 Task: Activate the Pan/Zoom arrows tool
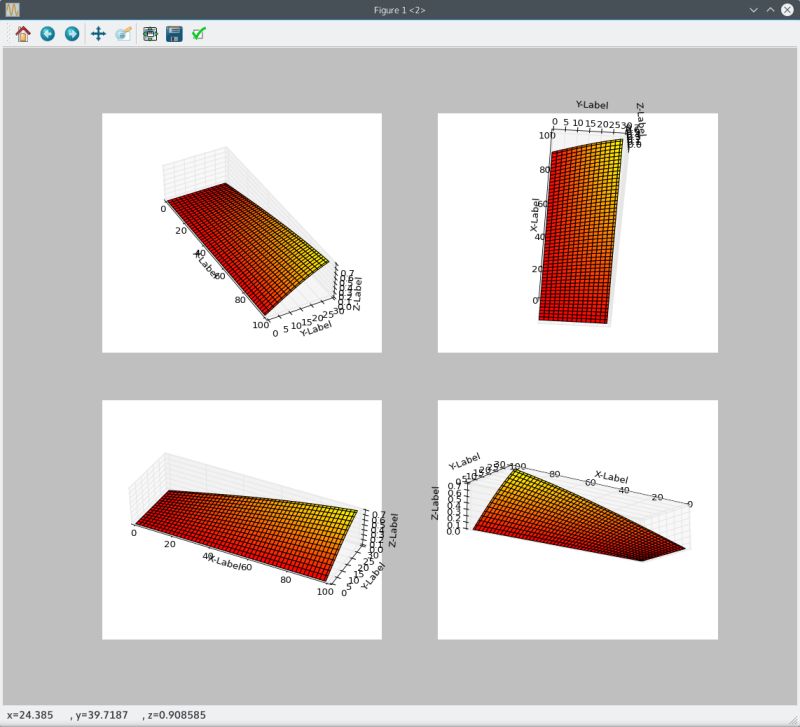click(x=96, y=33)
